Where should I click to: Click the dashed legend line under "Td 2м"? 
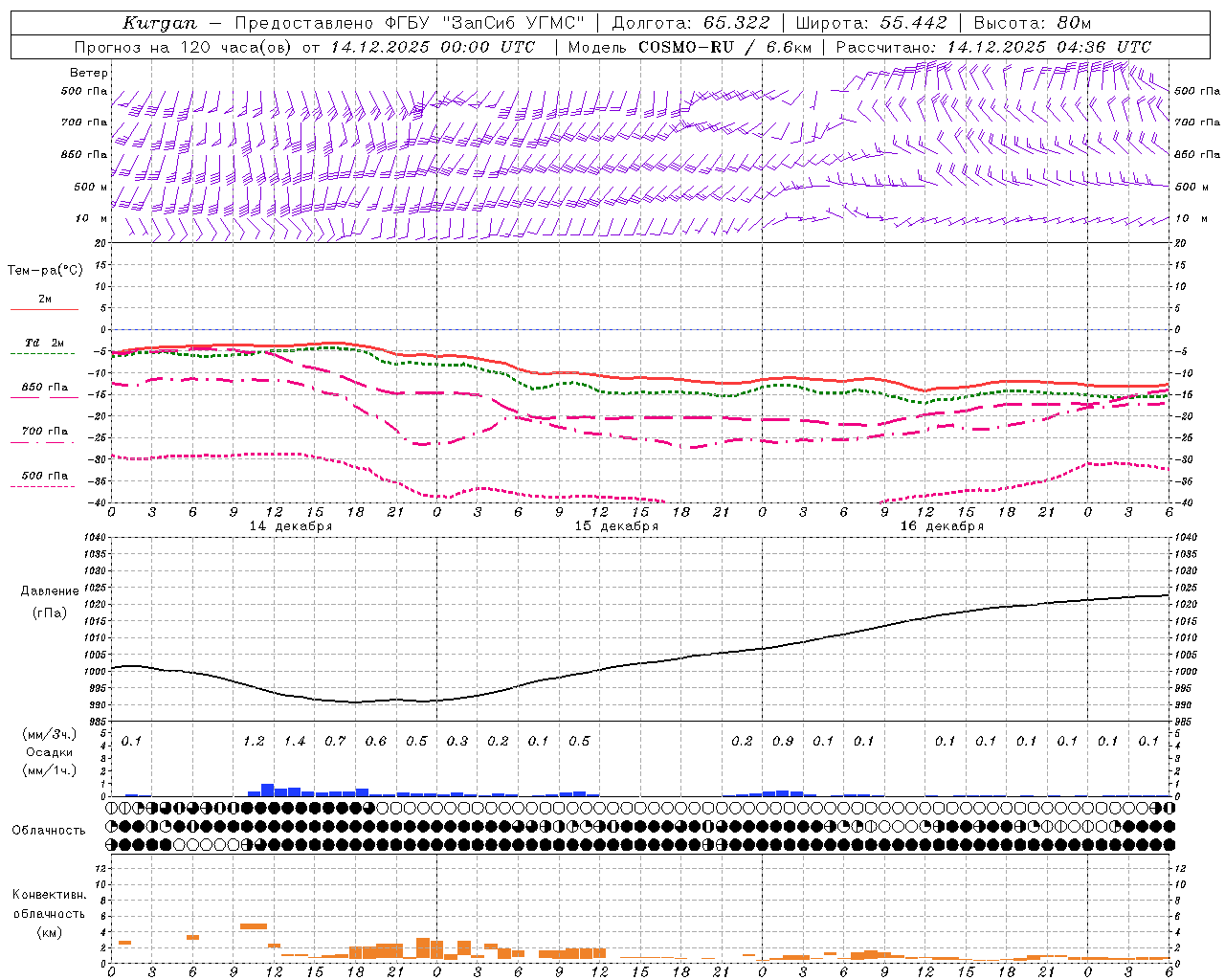pos(44,354)
